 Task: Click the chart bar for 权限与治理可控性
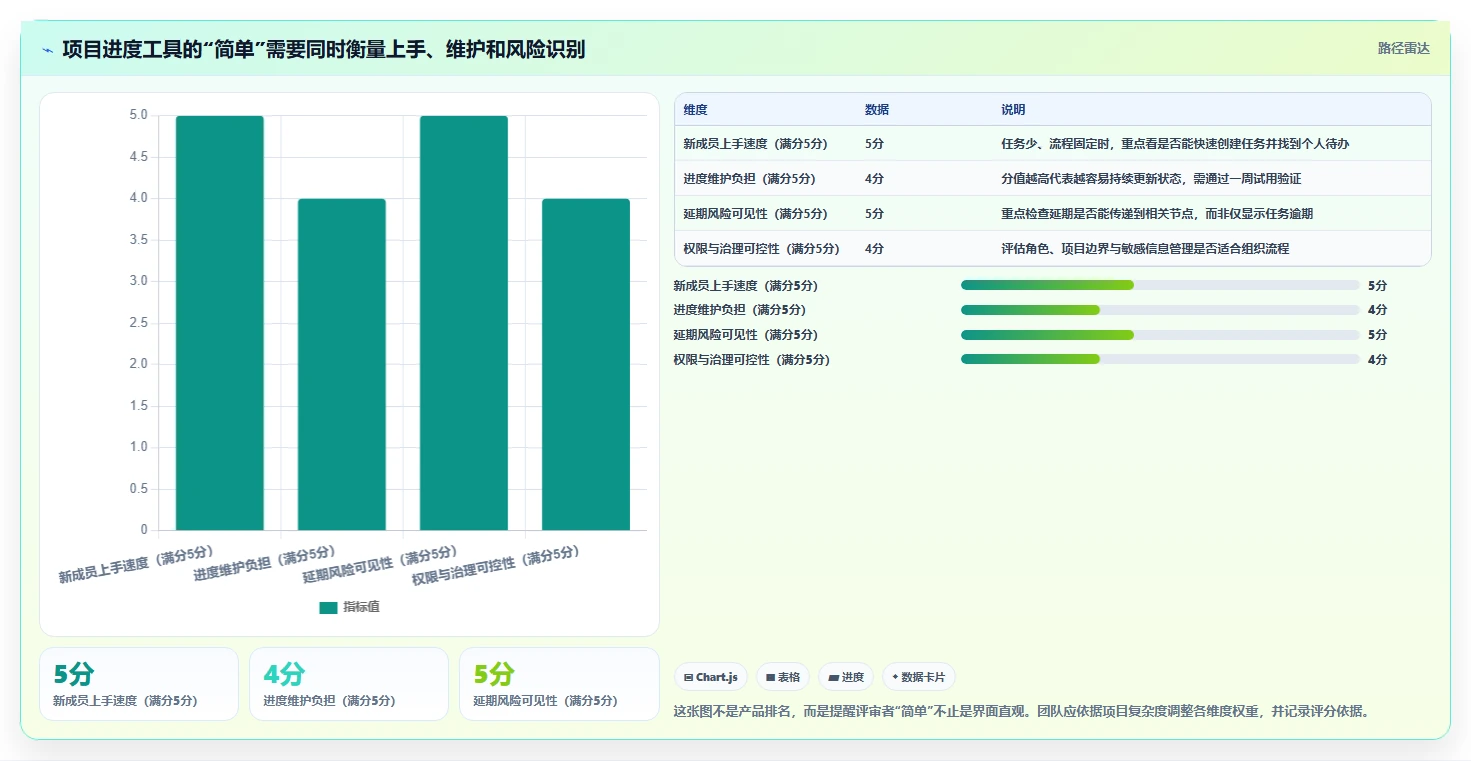click(585, 364)
